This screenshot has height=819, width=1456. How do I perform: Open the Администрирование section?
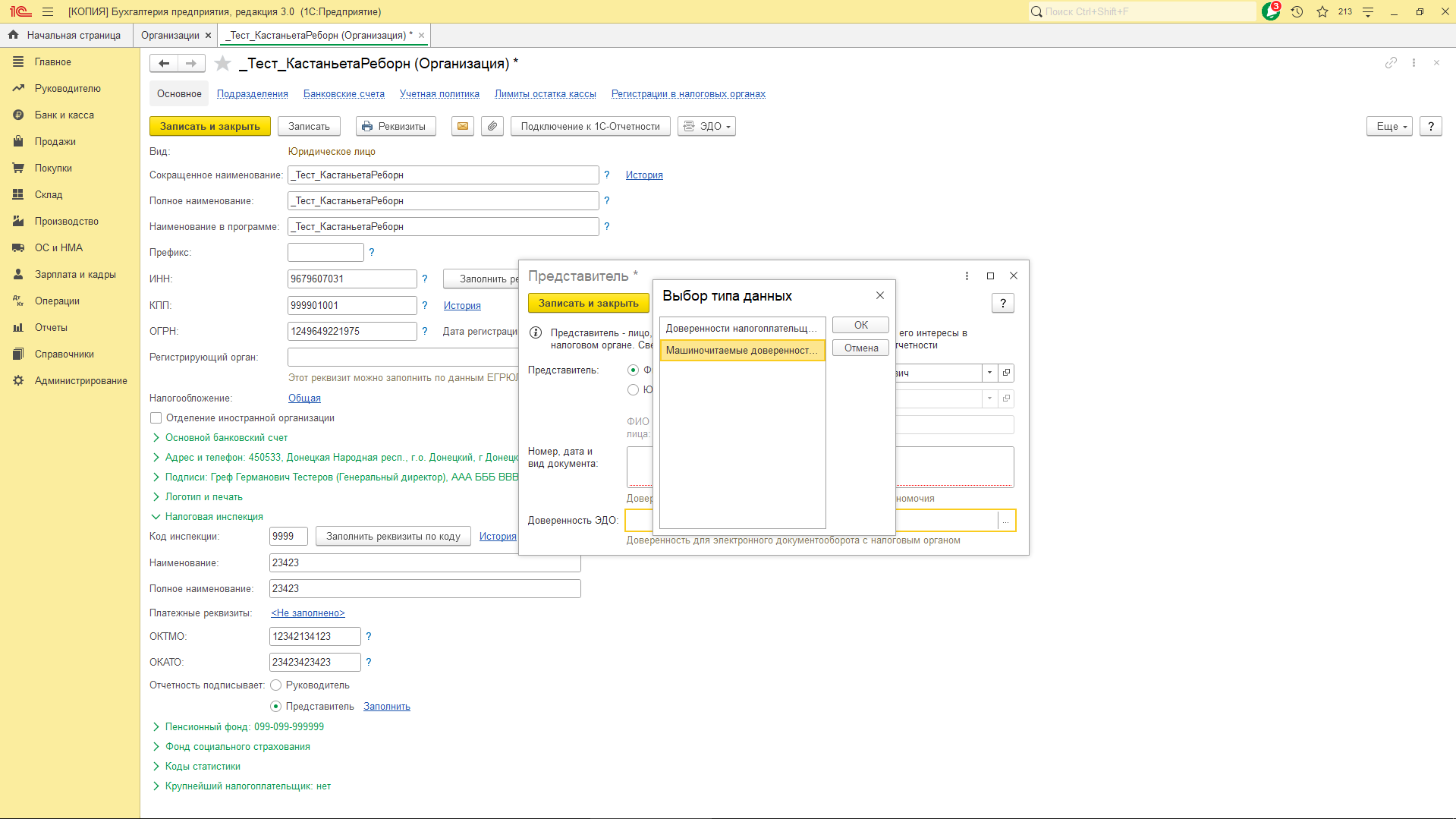pyautogui.click(x=80, y=380)
